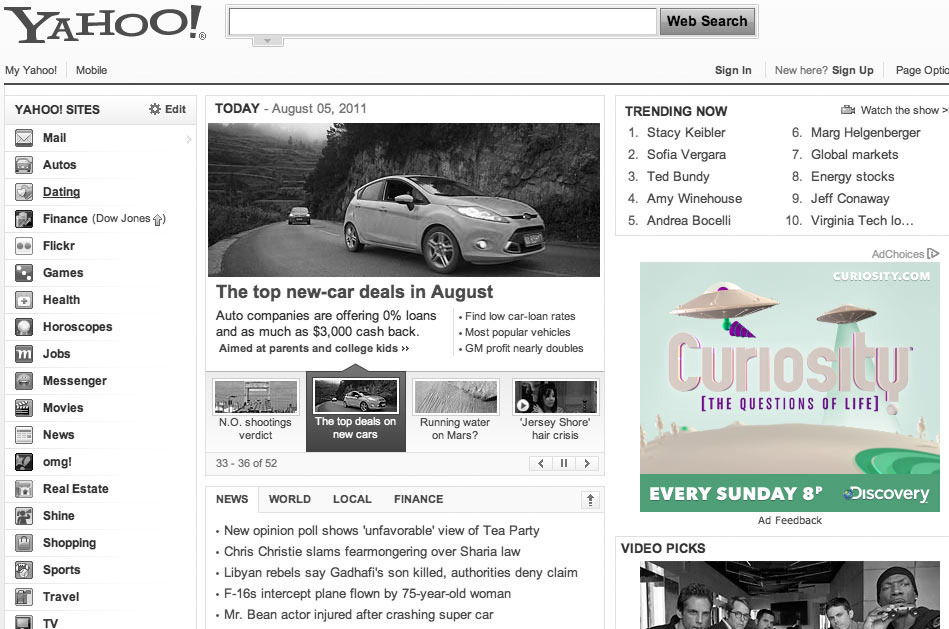Expand the search box dropdown tab
Screen dimensions: 949x629
268,41
